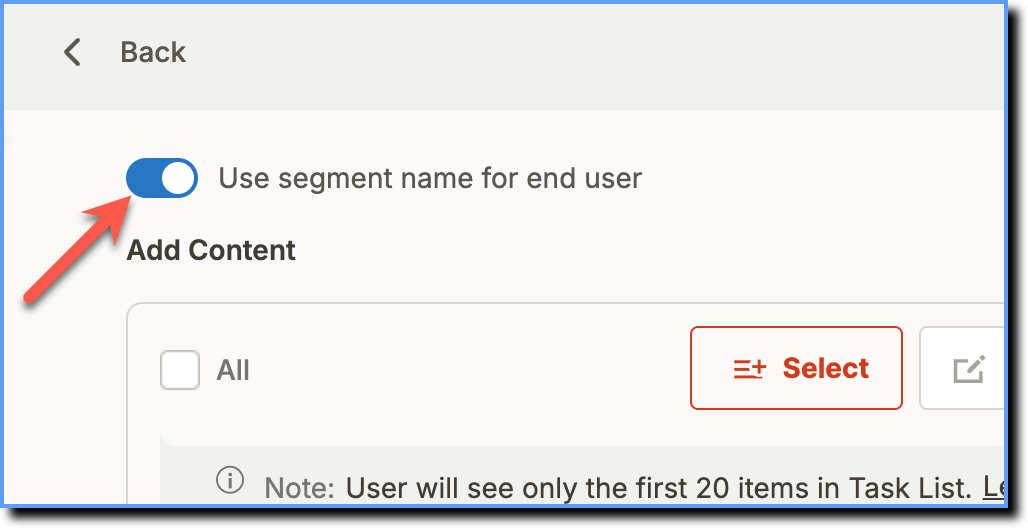Click the All label beside the checkbox
The width and height of the screenshot is (1028, 528).
tap(233, 371)
